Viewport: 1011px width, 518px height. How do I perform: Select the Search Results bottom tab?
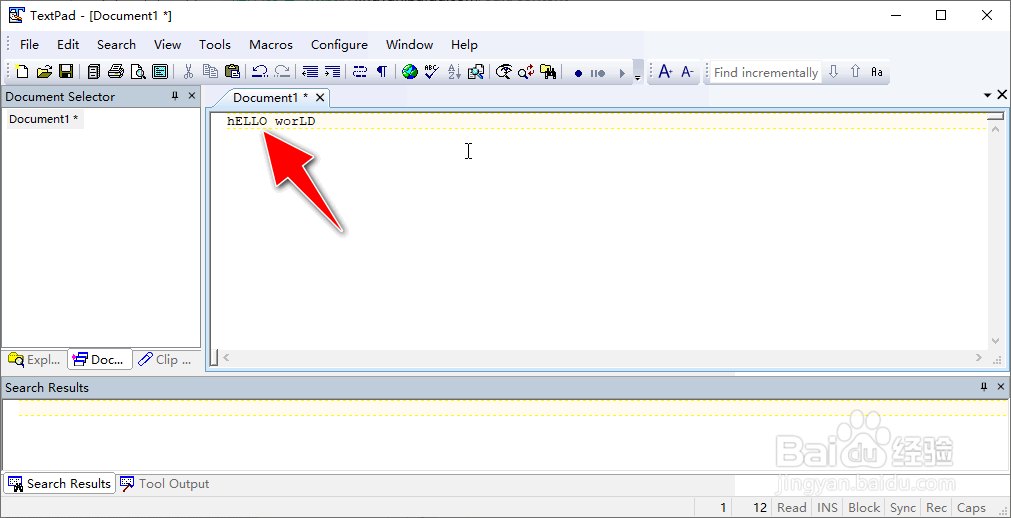point(59,484)
